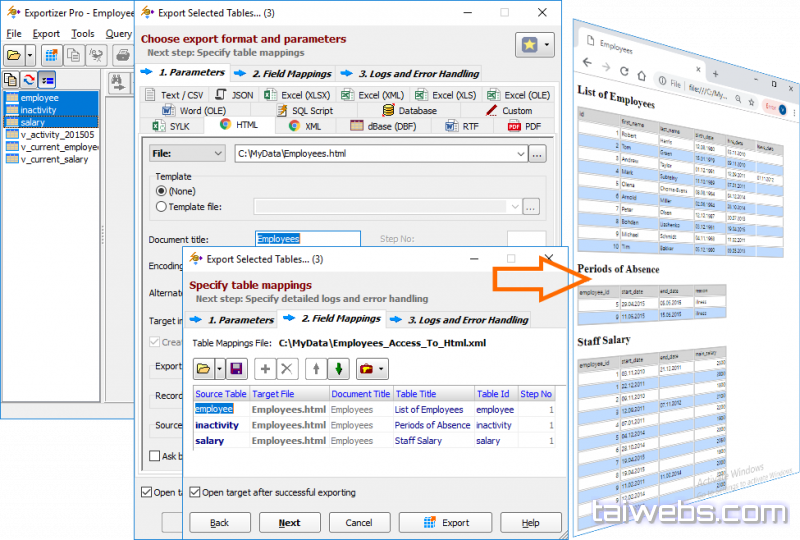Click the plus add mapping icon
800x540 pixels.
(x=265, y=369)
